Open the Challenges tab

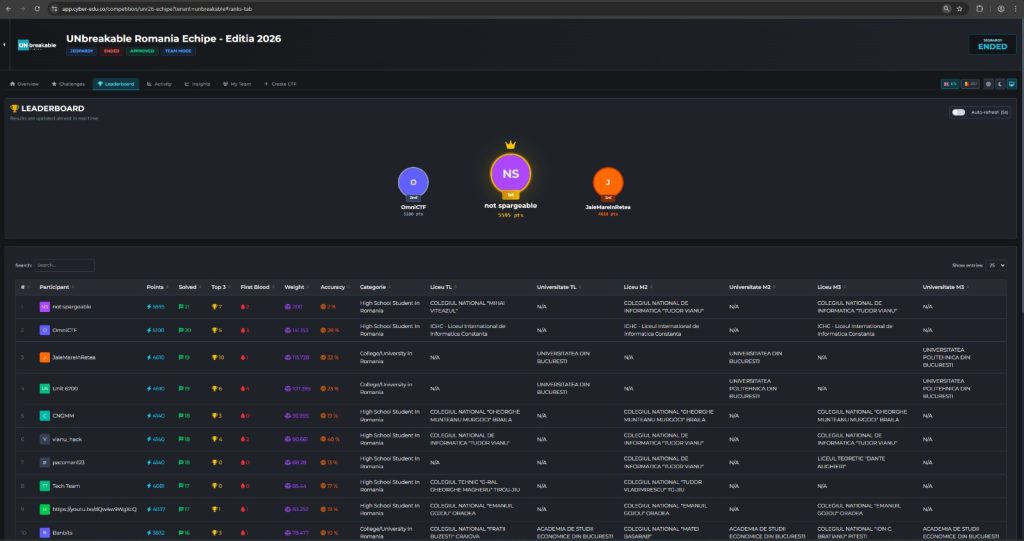(x=69, y=84)
